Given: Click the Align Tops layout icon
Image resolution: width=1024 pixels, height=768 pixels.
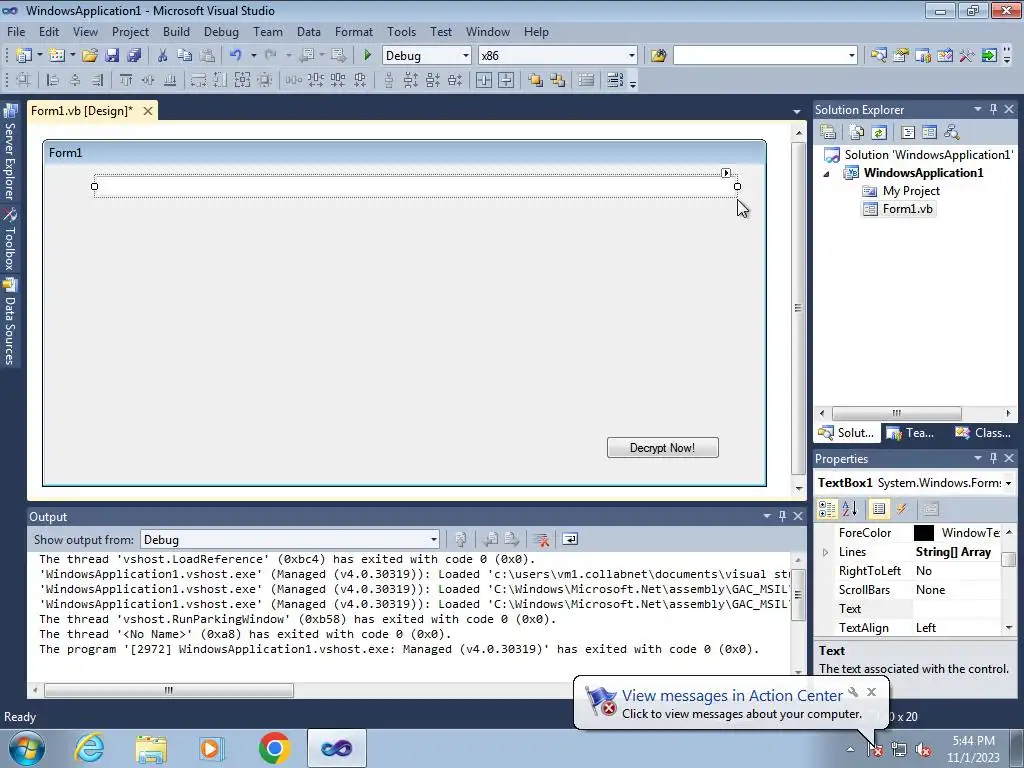Looking at the screenshot, I should pyautogui.click(x=125, y=80).
